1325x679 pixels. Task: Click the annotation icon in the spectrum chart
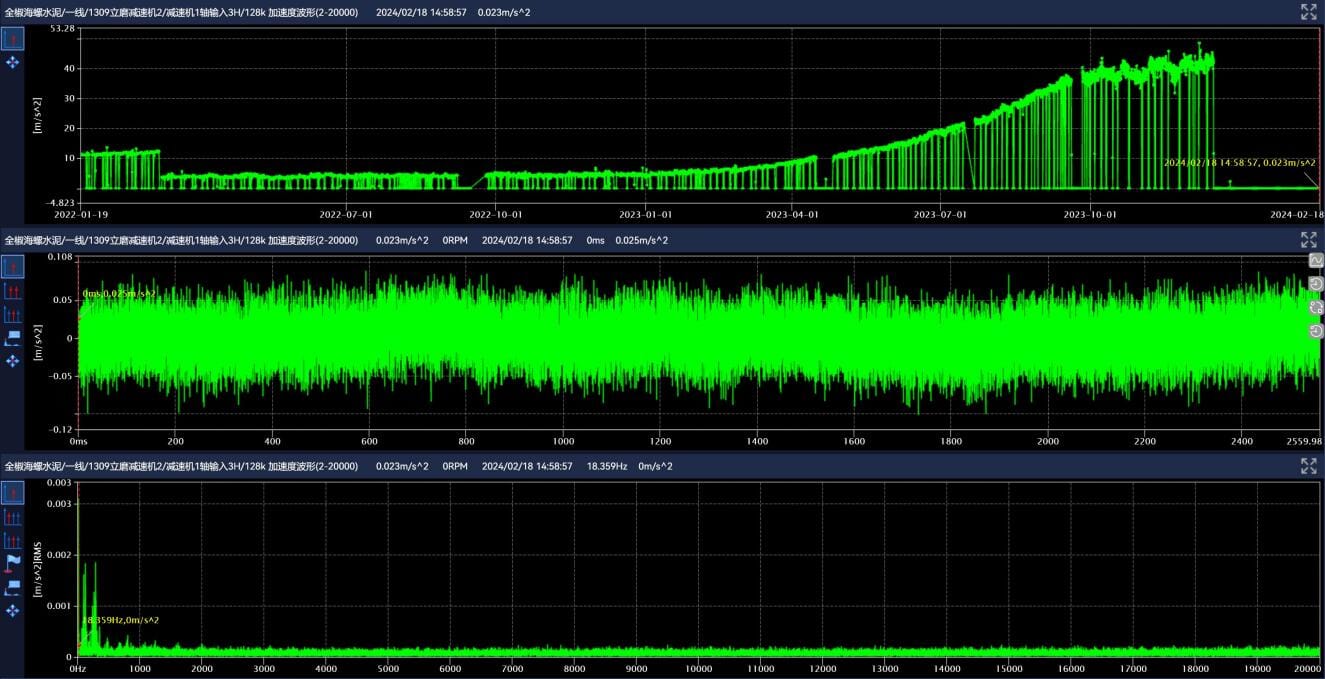(x=13, y=586)
